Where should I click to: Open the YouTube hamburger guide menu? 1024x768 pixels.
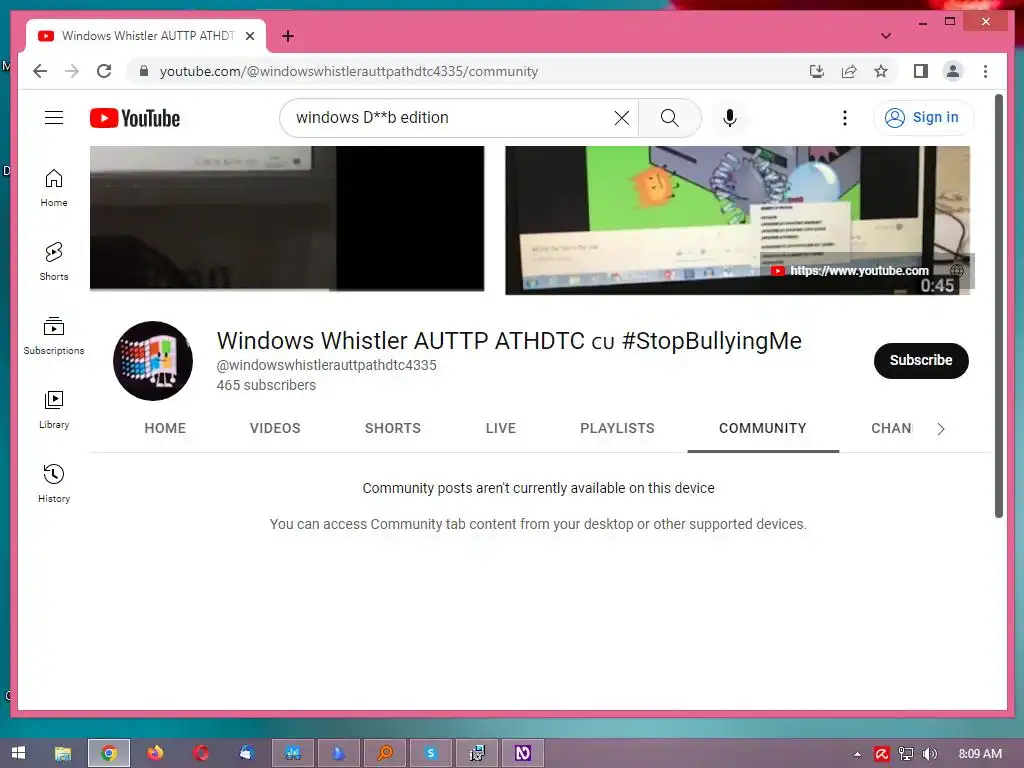(54, 118)
